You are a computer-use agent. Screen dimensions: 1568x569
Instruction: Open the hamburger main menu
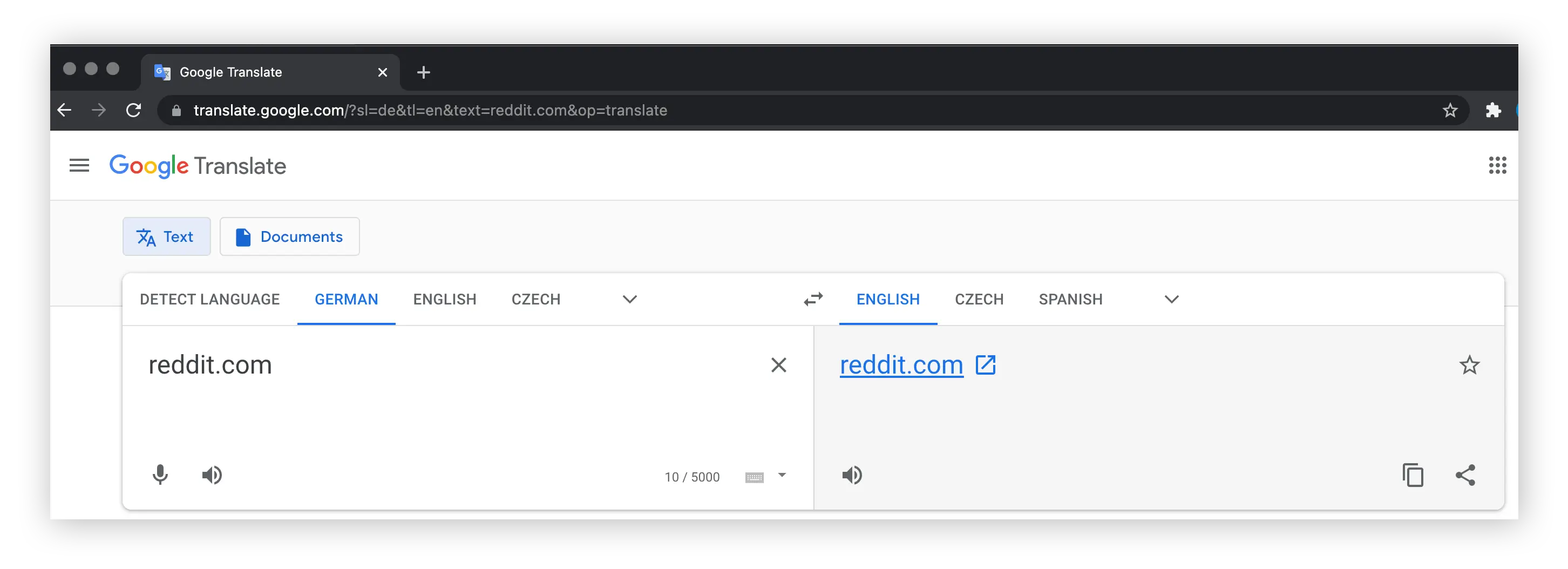pyautogui.click(x=79, y=166)
